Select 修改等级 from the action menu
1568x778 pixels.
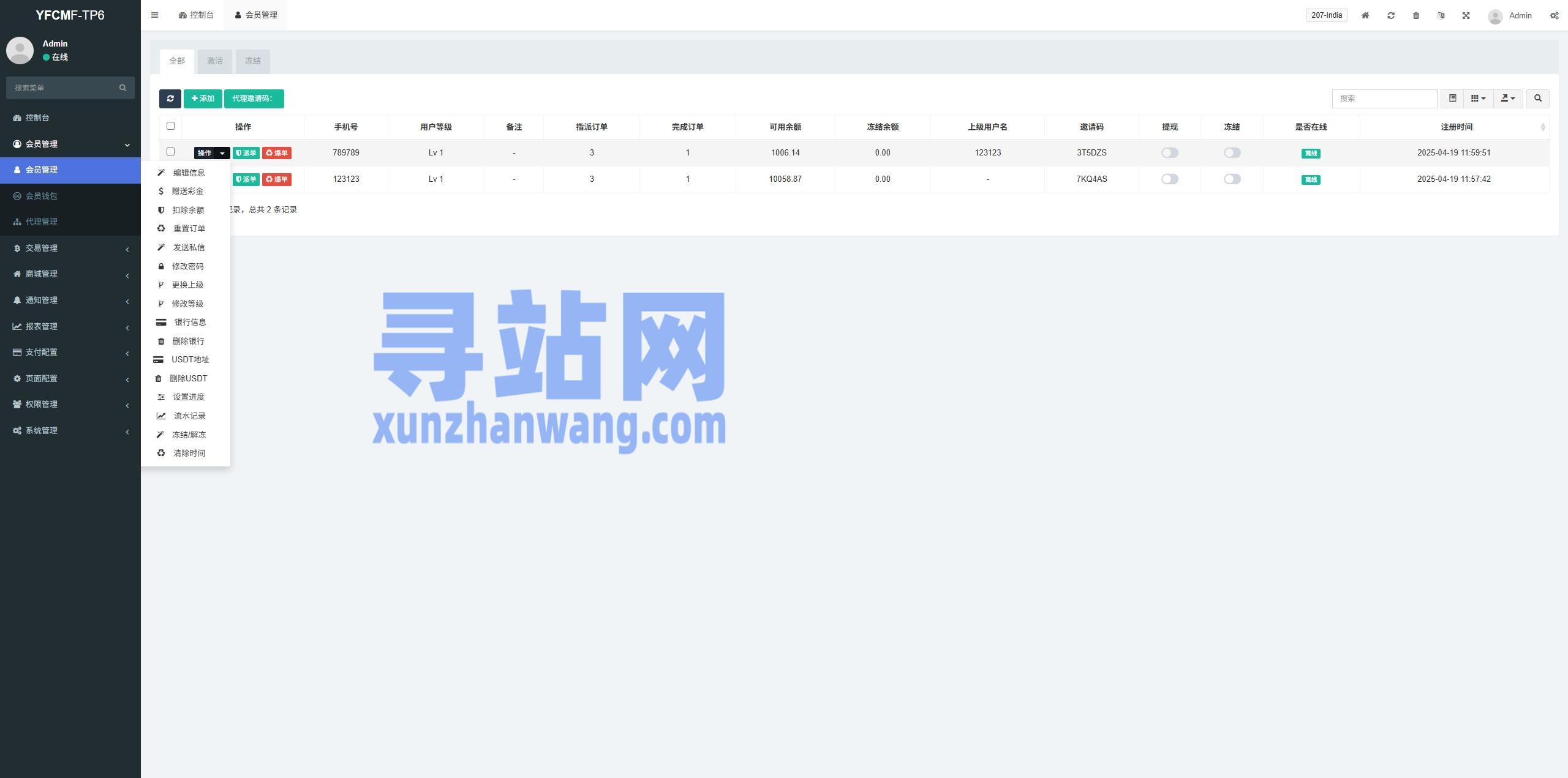pos(186,304)
